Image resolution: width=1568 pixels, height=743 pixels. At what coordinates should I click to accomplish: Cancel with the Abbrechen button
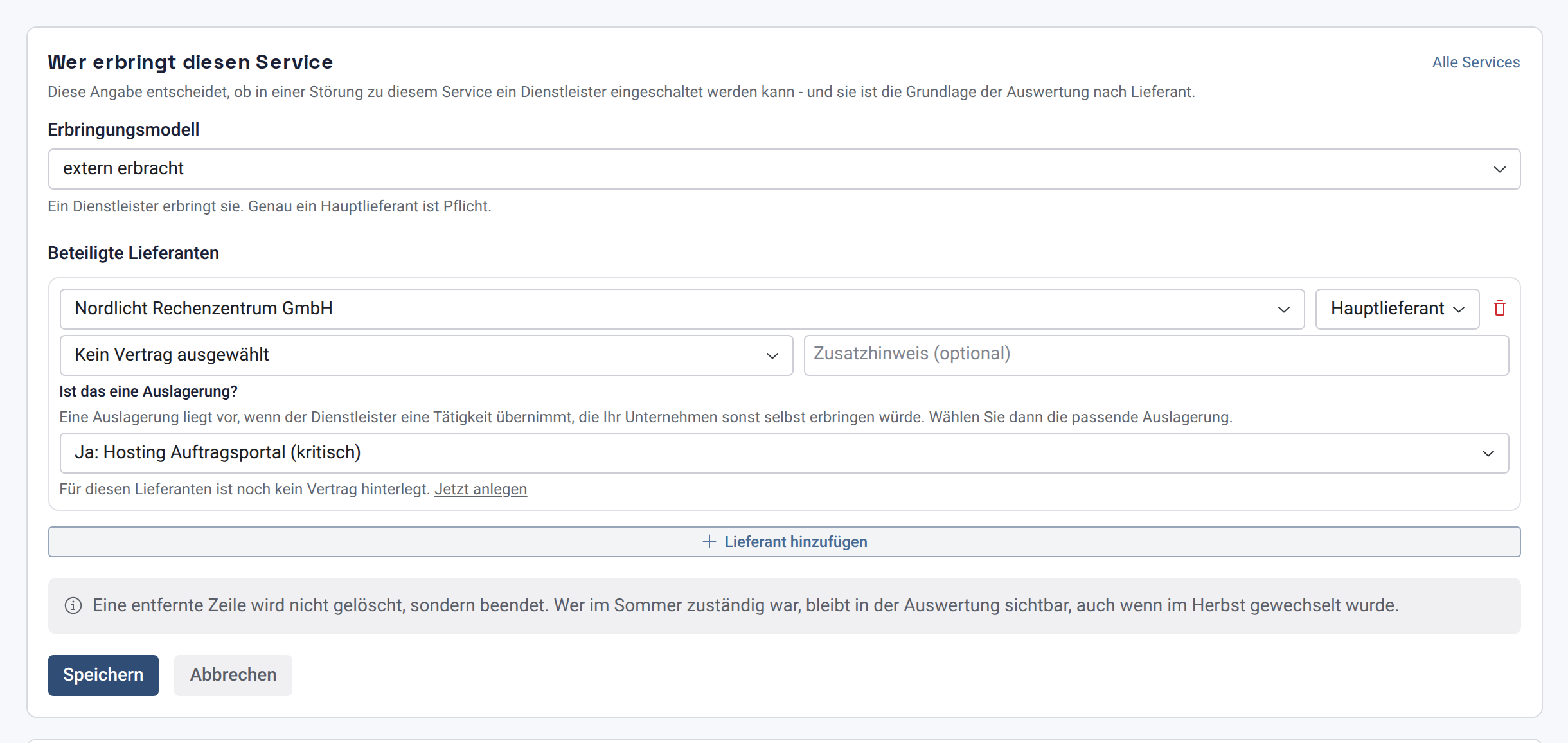(x=233, y=675)
